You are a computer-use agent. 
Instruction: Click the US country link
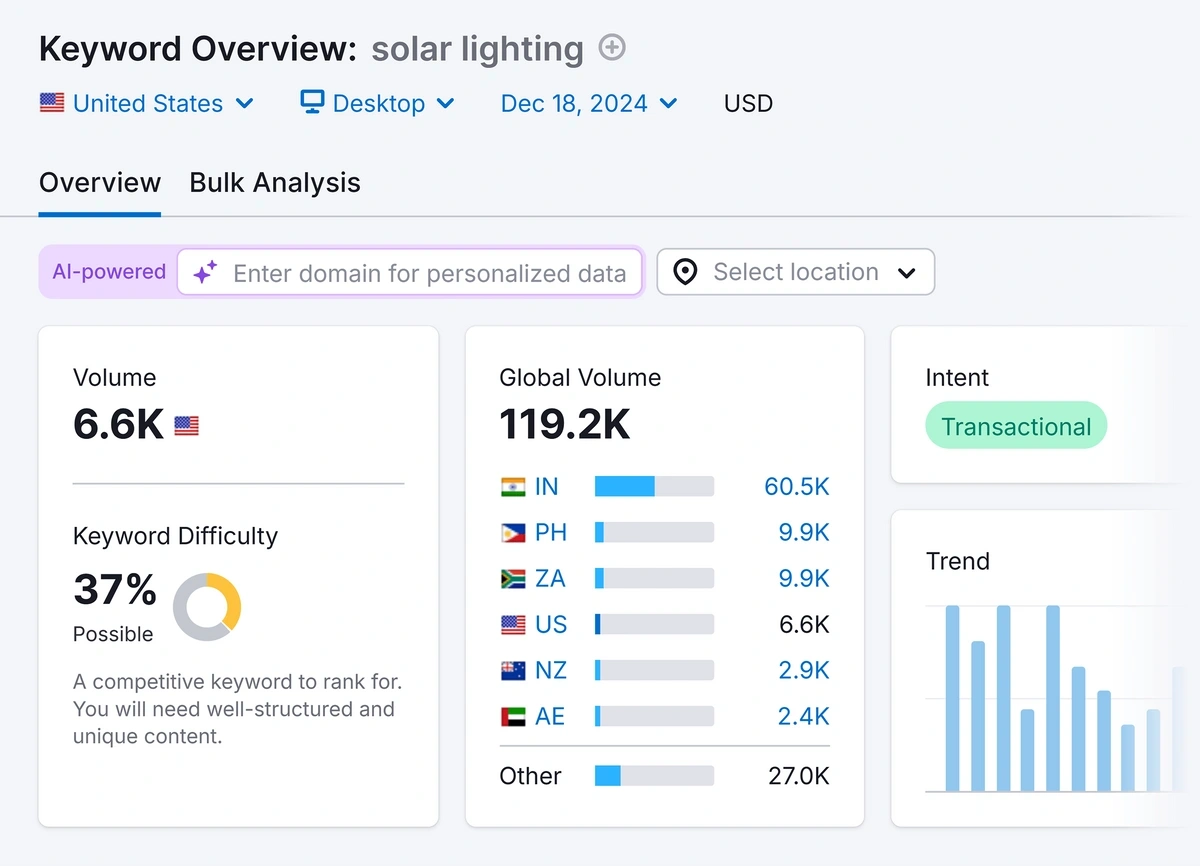551,625
